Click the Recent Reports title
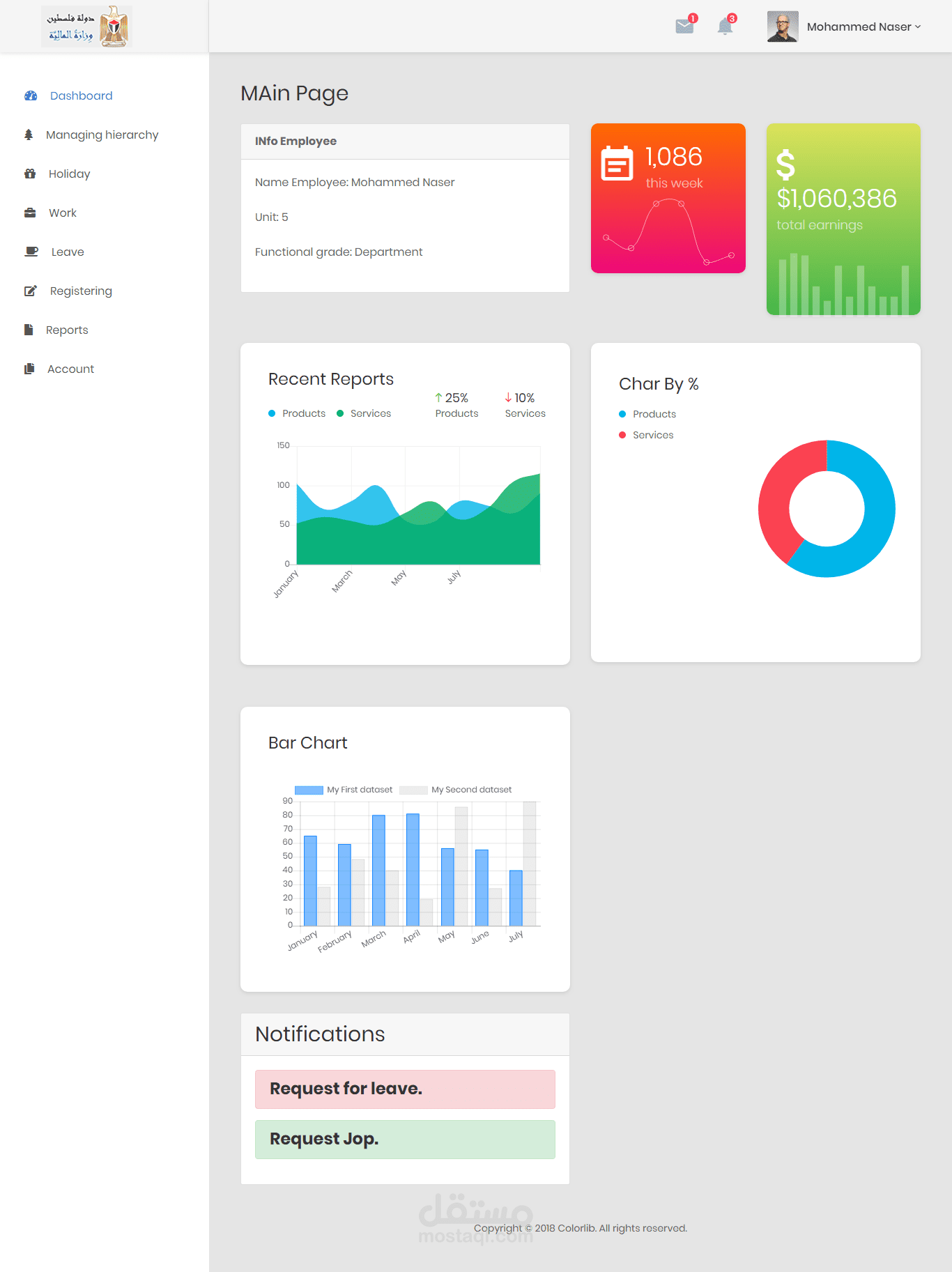Screen dimensions: 952x1272 331,379
